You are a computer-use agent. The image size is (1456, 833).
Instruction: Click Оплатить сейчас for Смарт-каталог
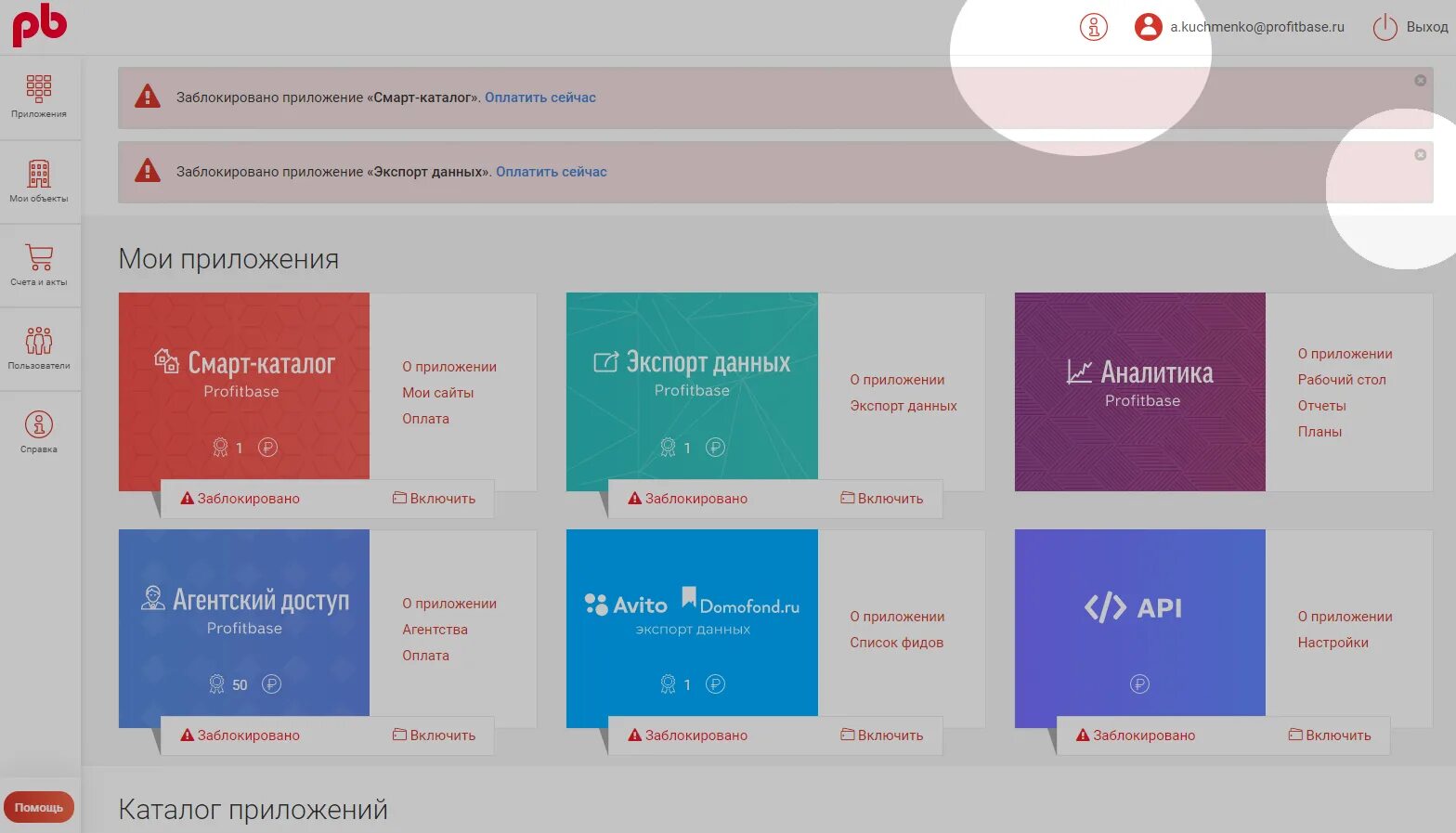540,98
